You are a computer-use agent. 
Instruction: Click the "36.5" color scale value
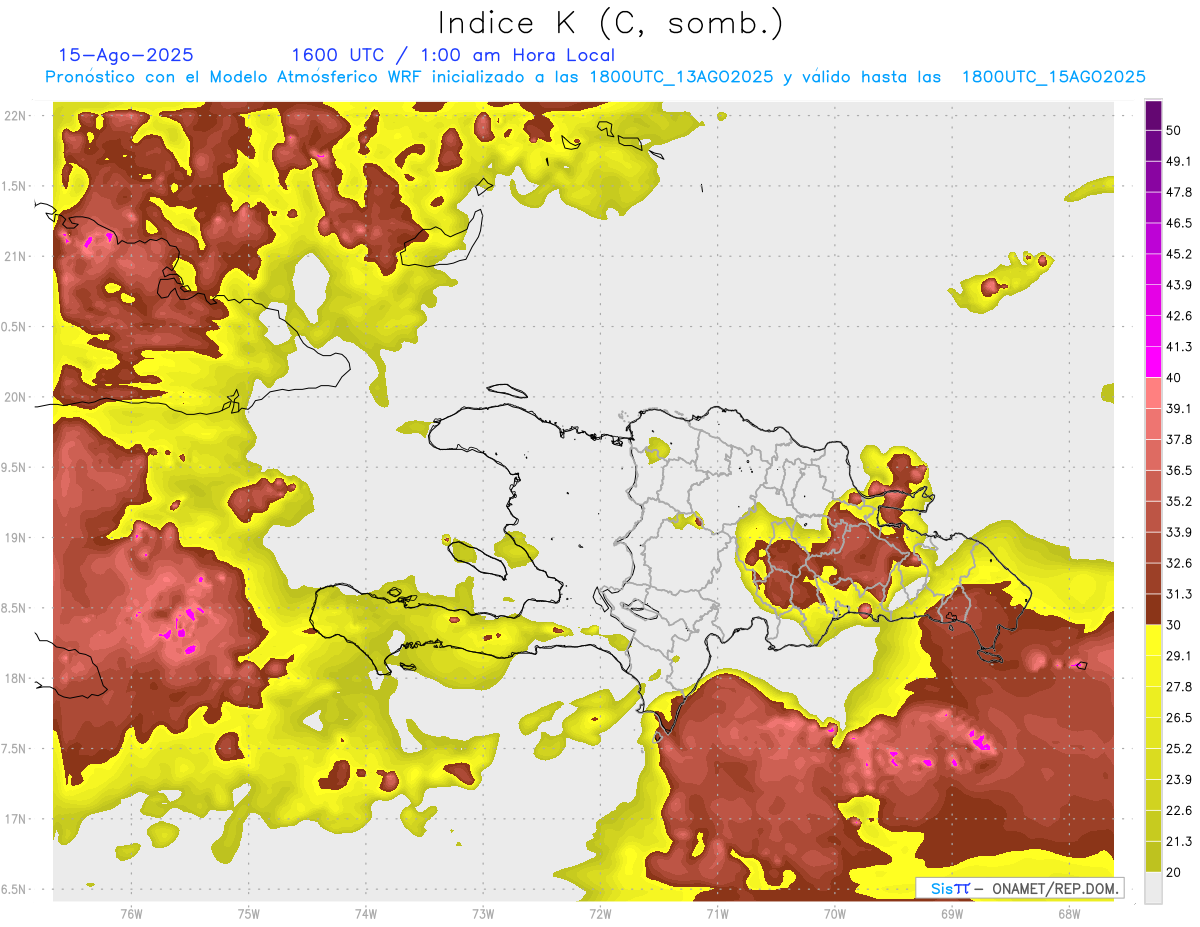(x=1179, y=471)
